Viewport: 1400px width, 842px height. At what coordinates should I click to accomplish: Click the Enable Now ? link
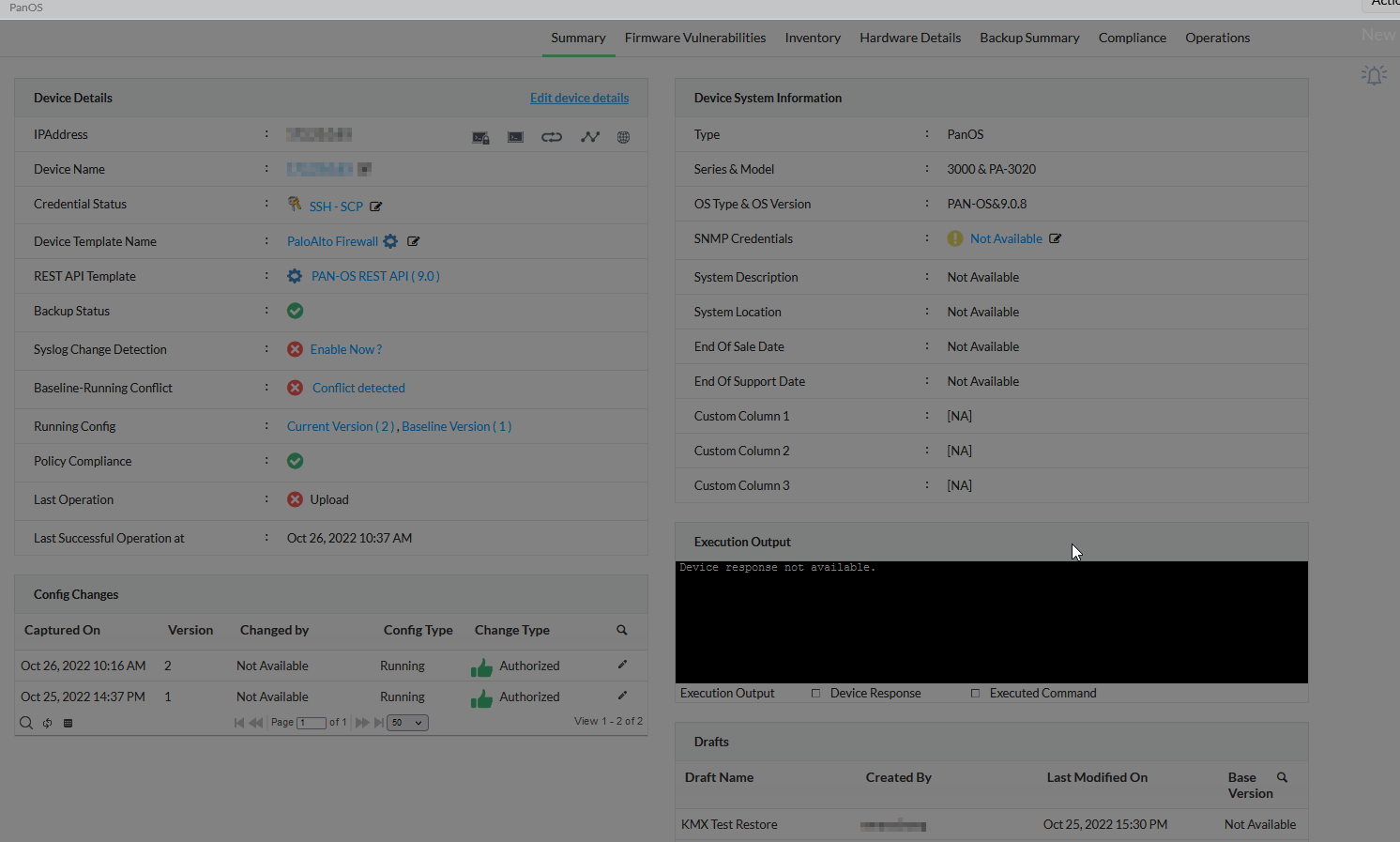point(346,349)
